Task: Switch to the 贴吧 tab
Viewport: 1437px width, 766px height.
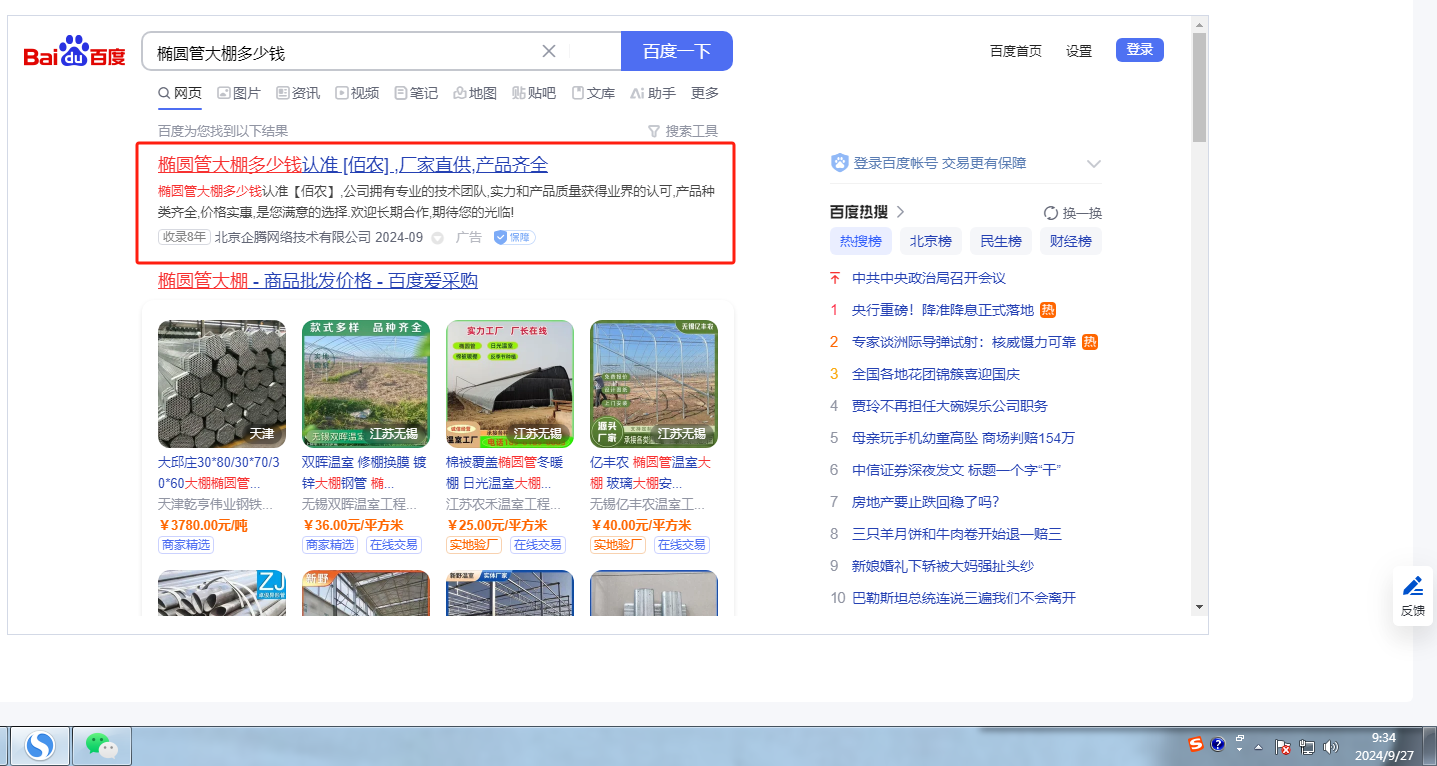Action: pyautogui.click(x=534, y=93)
